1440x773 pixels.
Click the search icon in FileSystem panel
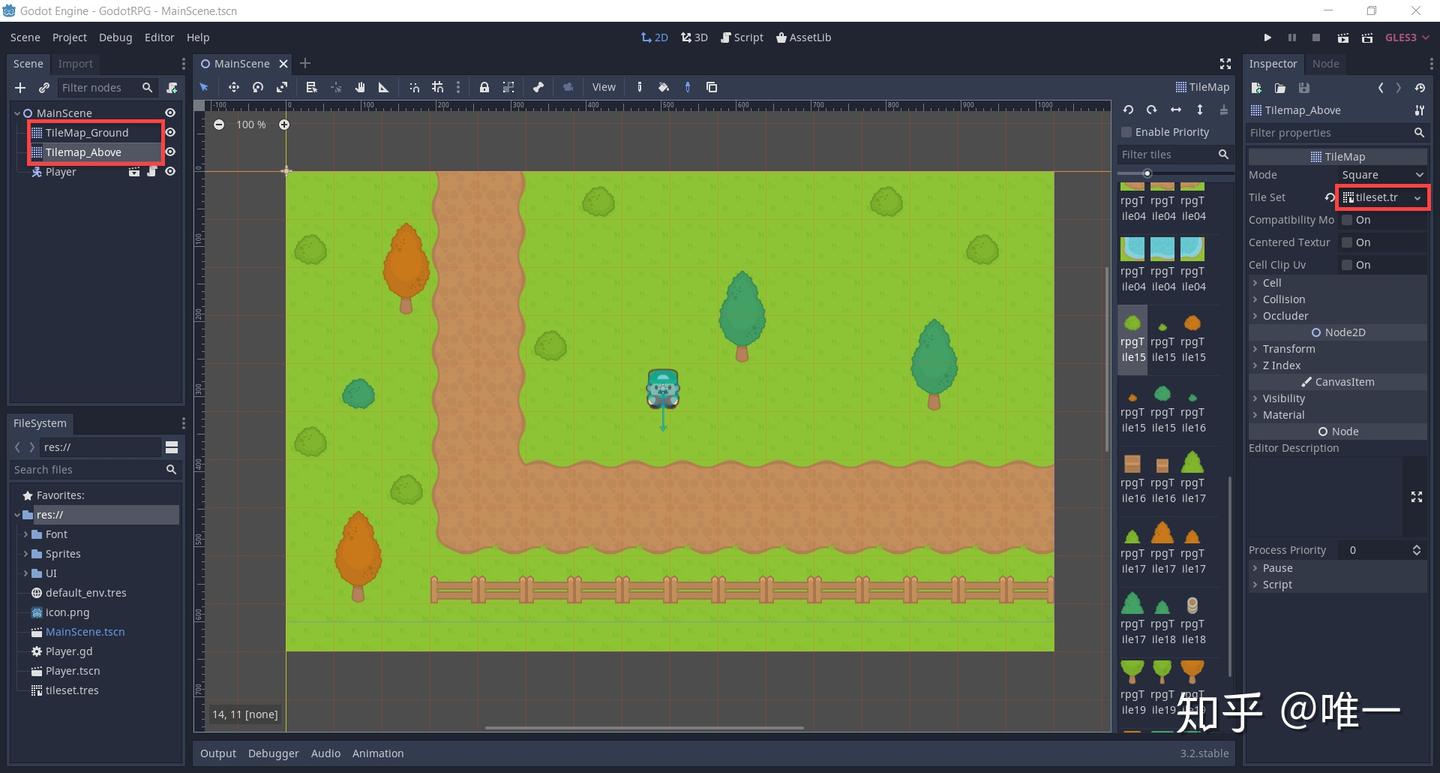170,469
